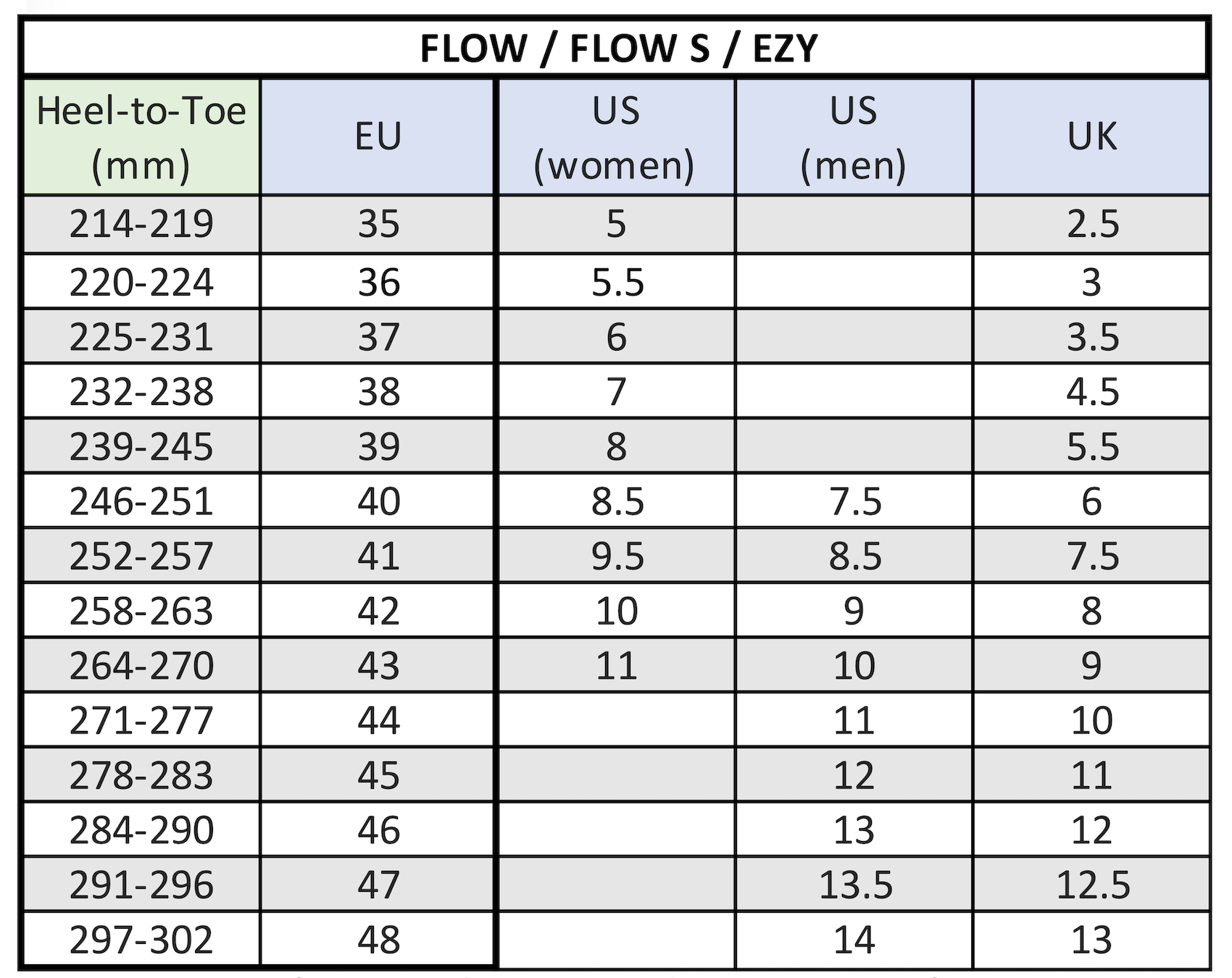The height and width of the screenshot is (978, 1232).
Task: Click the US men 7.5 cell
Action: tap(854, 501)
